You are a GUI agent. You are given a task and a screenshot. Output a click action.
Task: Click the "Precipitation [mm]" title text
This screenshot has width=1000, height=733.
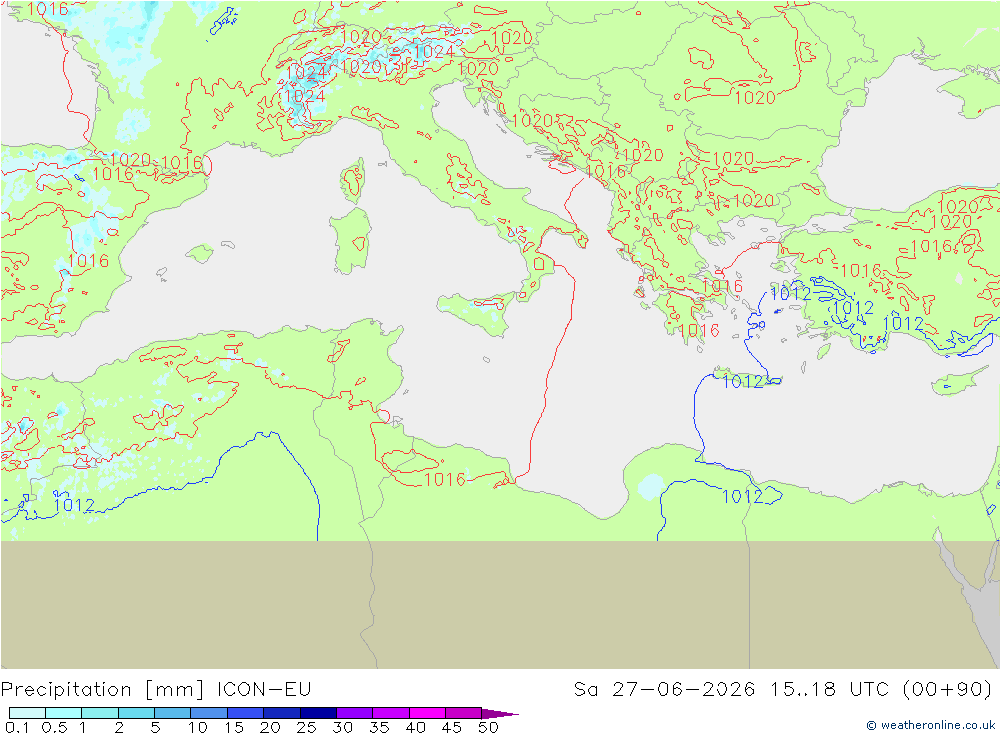point(103,690)
